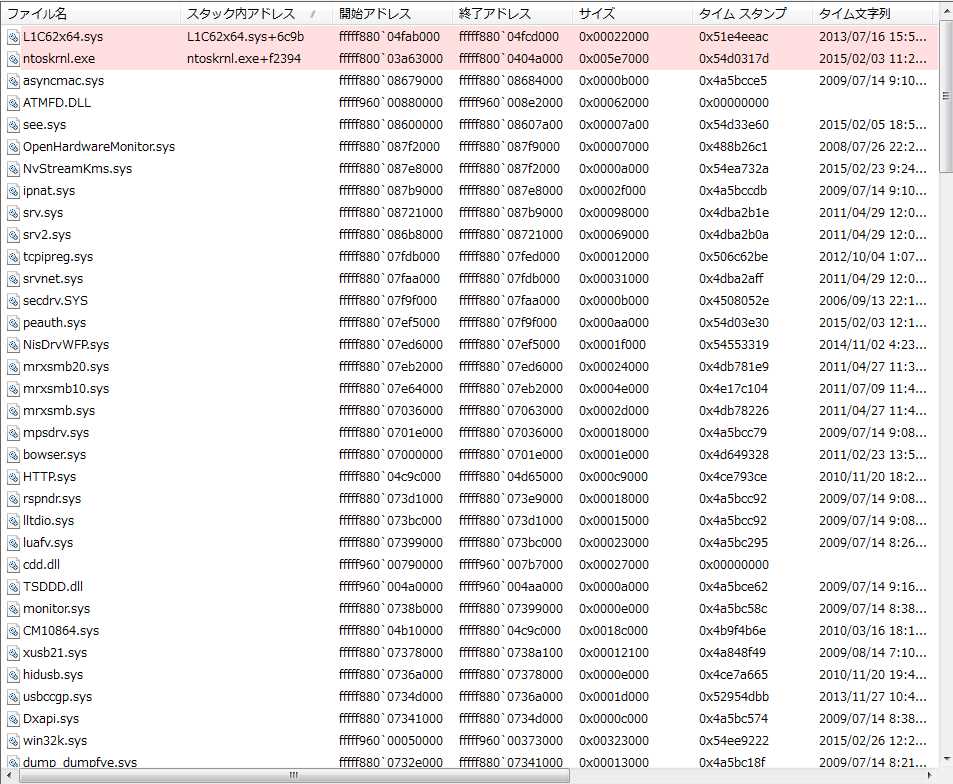Select the mrxsmb.sys file name
The image size is (953, 784).
tap(59, 411)
